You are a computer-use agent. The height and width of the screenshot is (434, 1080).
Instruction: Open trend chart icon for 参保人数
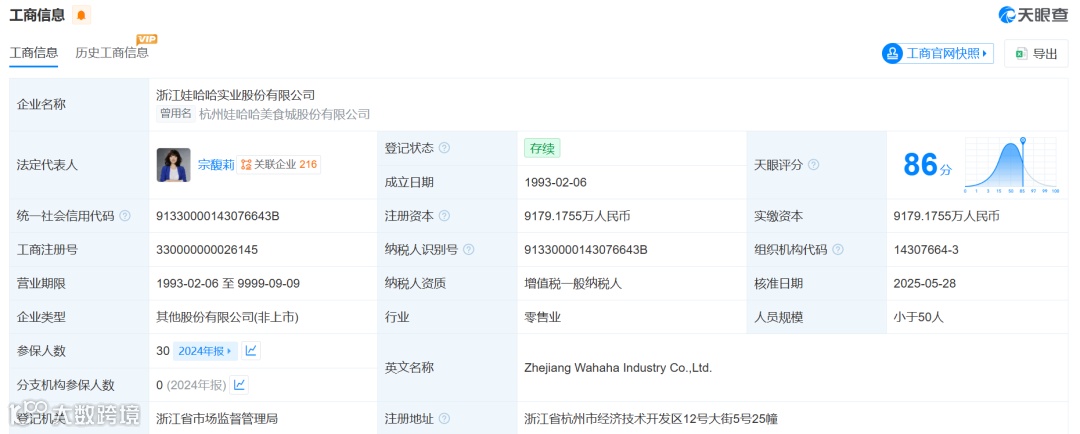[x=251, y=351]
